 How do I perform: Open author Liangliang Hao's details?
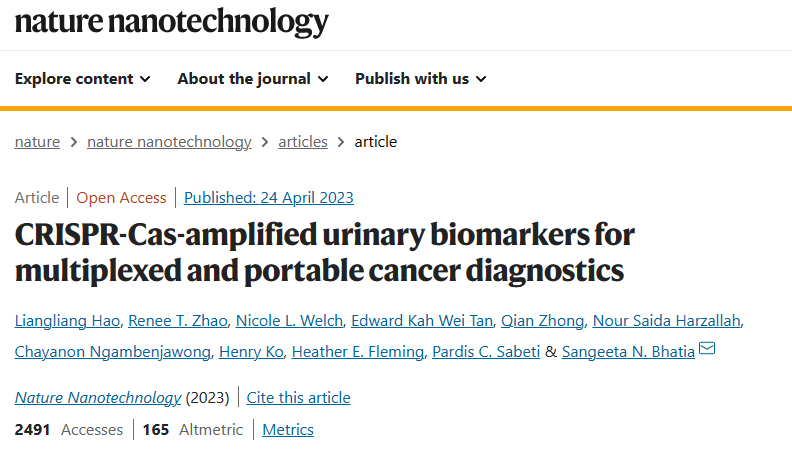pyautogui.click(x=67, y=321)
